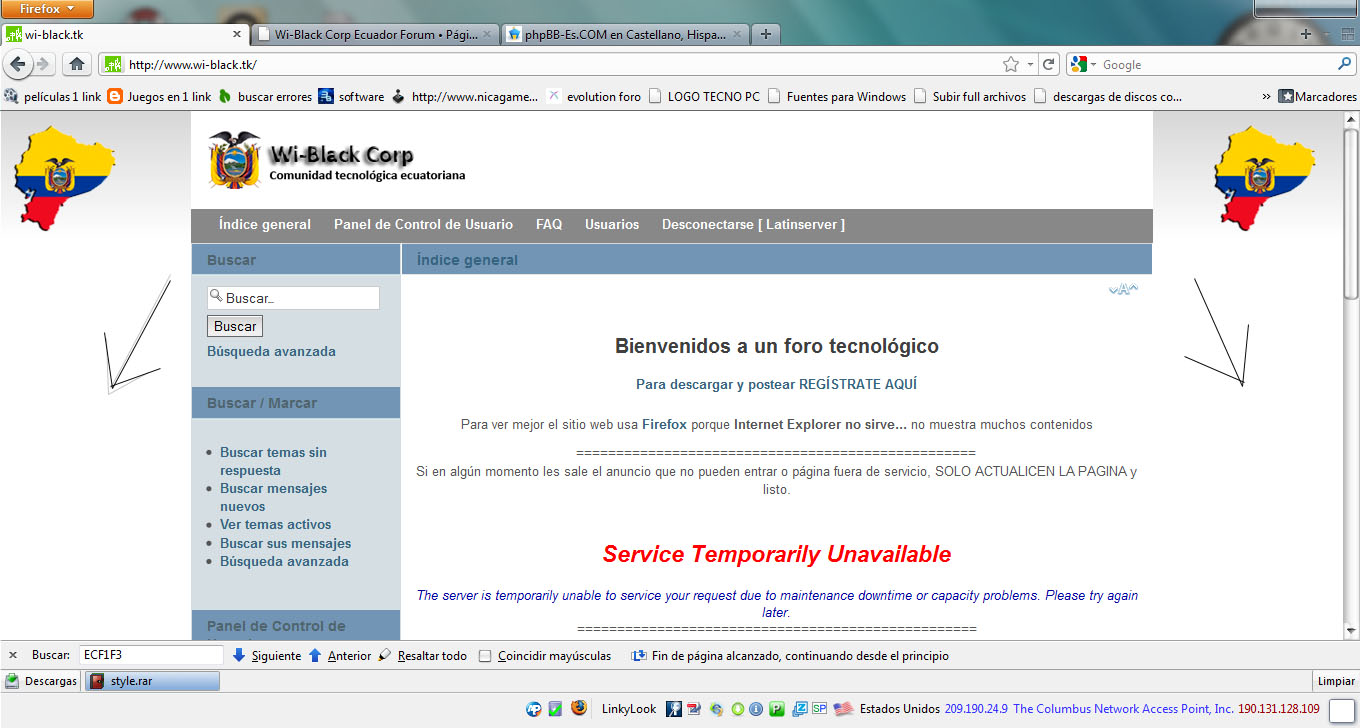Click the find bar text field with ECF1F3

151,656
